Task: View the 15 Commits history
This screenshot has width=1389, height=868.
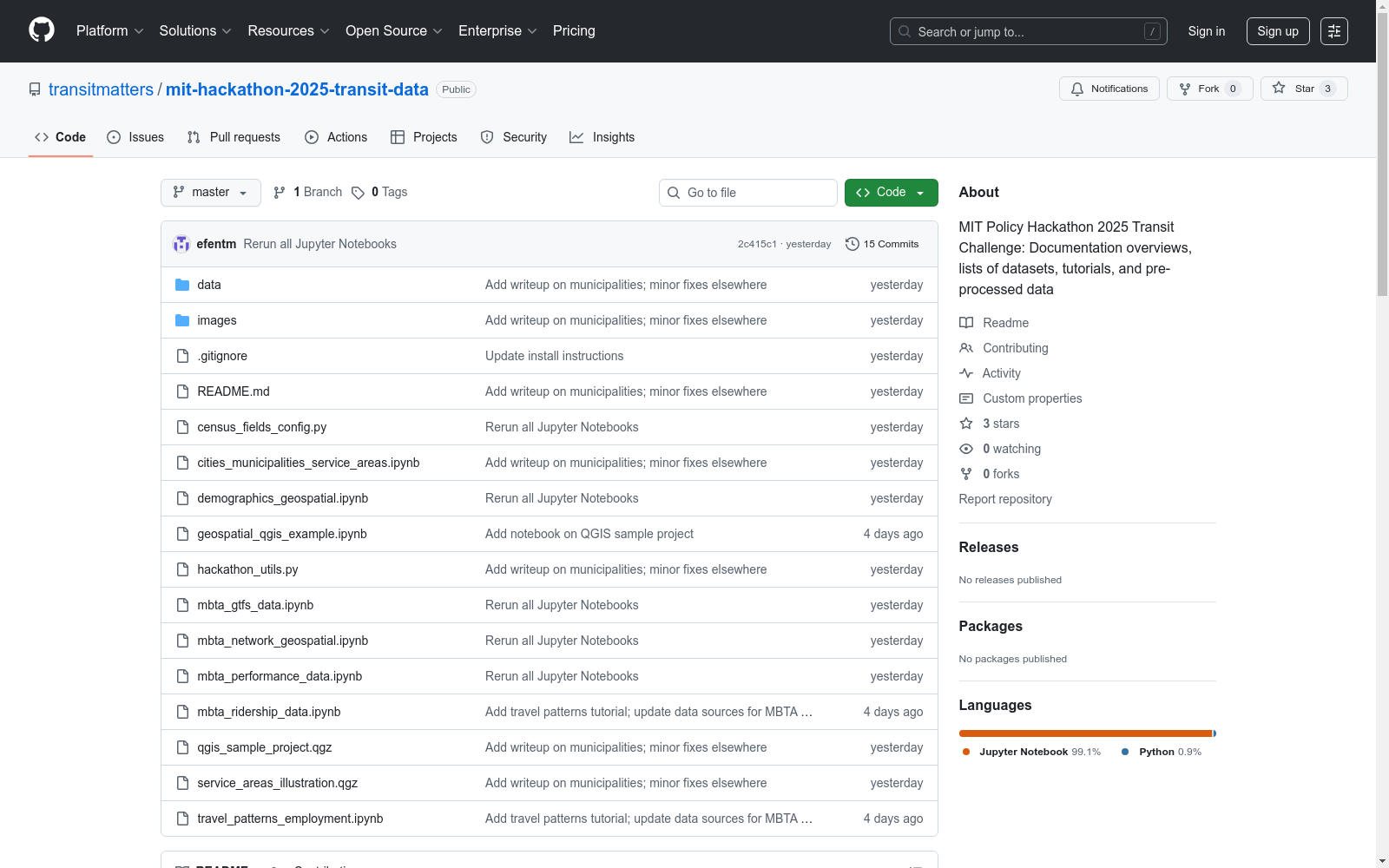Action: click(x=882, y=244)
